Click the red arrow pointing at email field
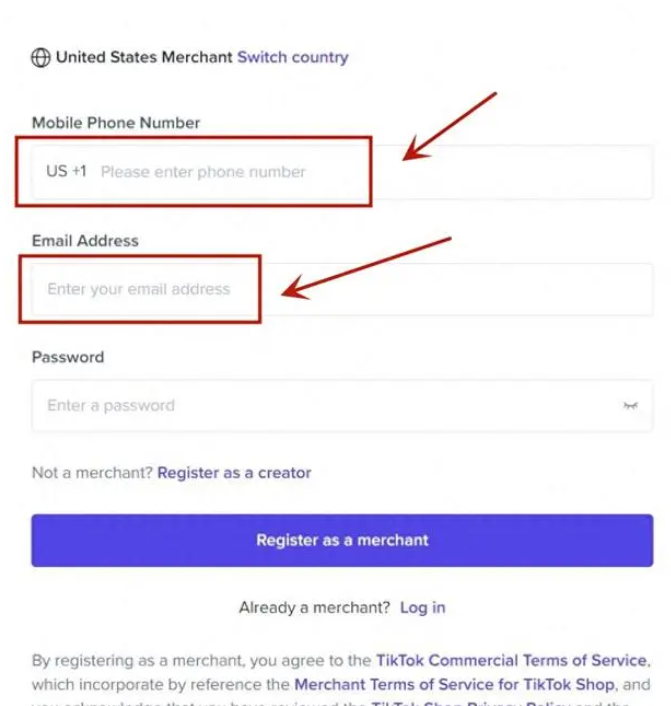Screen dimensions: 671x706 (365, 267)
